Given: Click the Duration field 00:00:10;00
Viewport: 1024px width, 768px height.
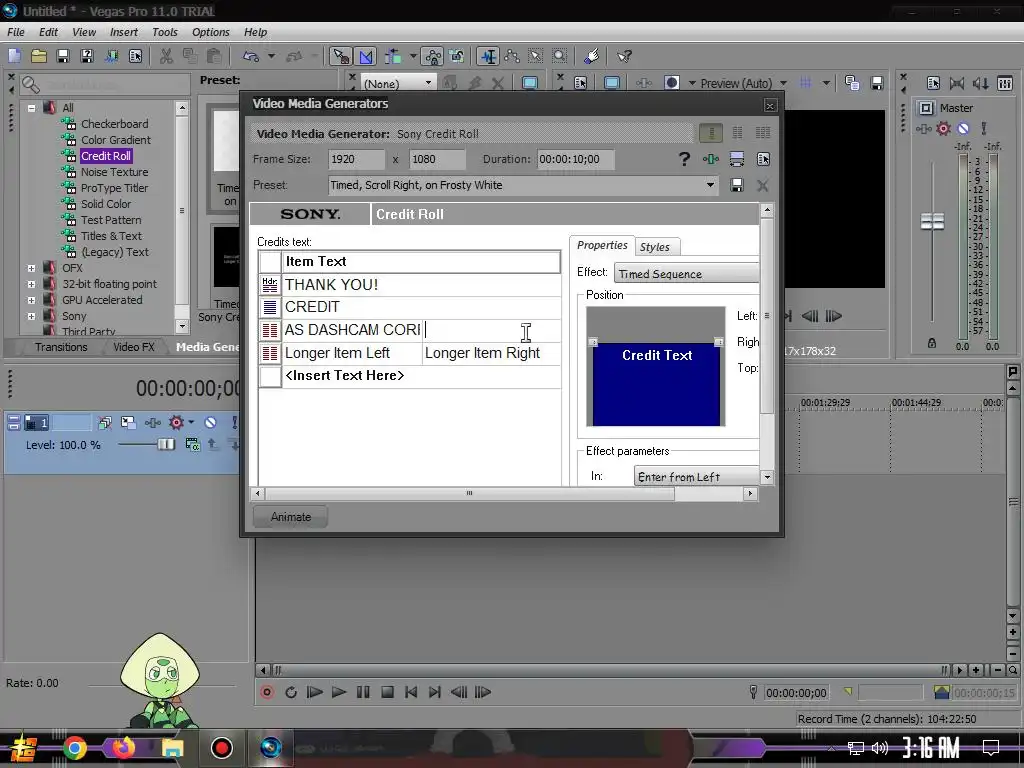Looking at the screenshot, I should tap(575, 159).
